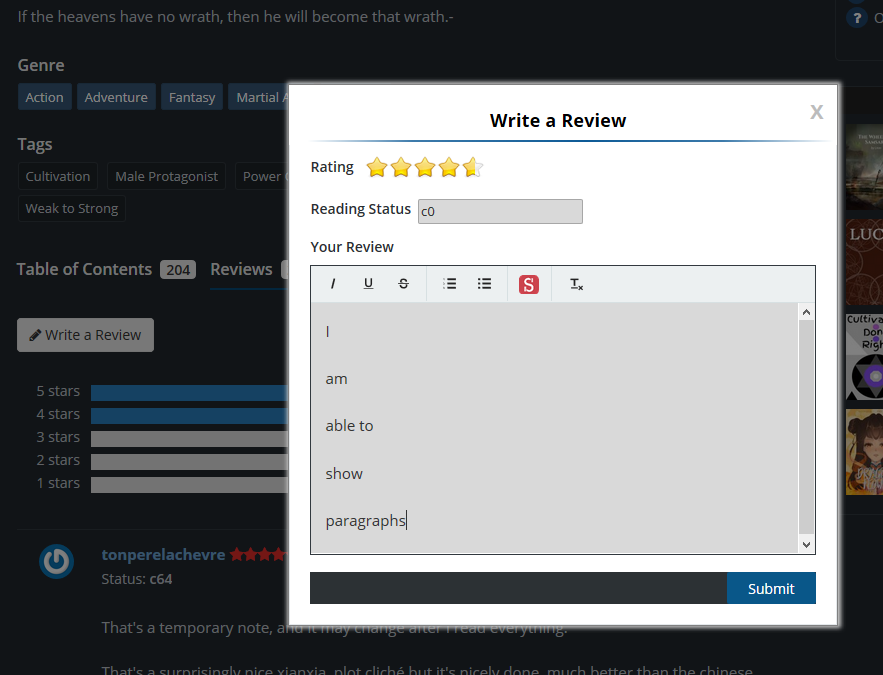883x675 pixels.
Task: Set the rating to the first star
Action: point(377,168)
